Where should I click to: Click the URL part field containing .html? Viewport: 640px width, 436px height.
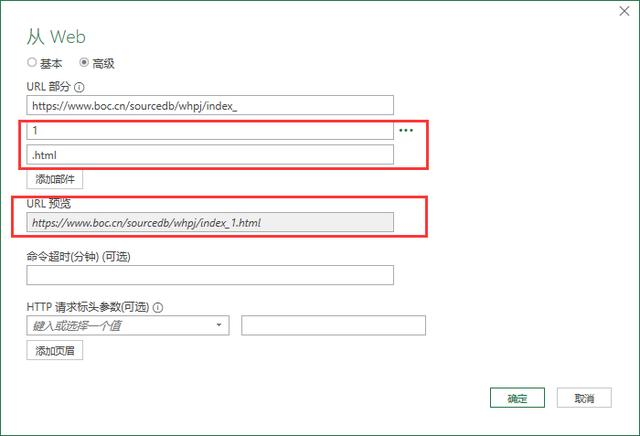[x=210, y=155]
